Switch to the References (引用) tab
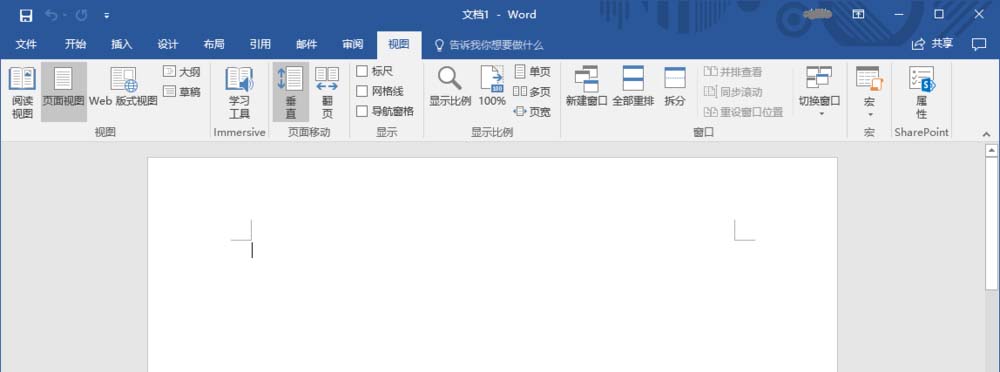The width and height of the screenshot is (1000, 372). [260, 45]
